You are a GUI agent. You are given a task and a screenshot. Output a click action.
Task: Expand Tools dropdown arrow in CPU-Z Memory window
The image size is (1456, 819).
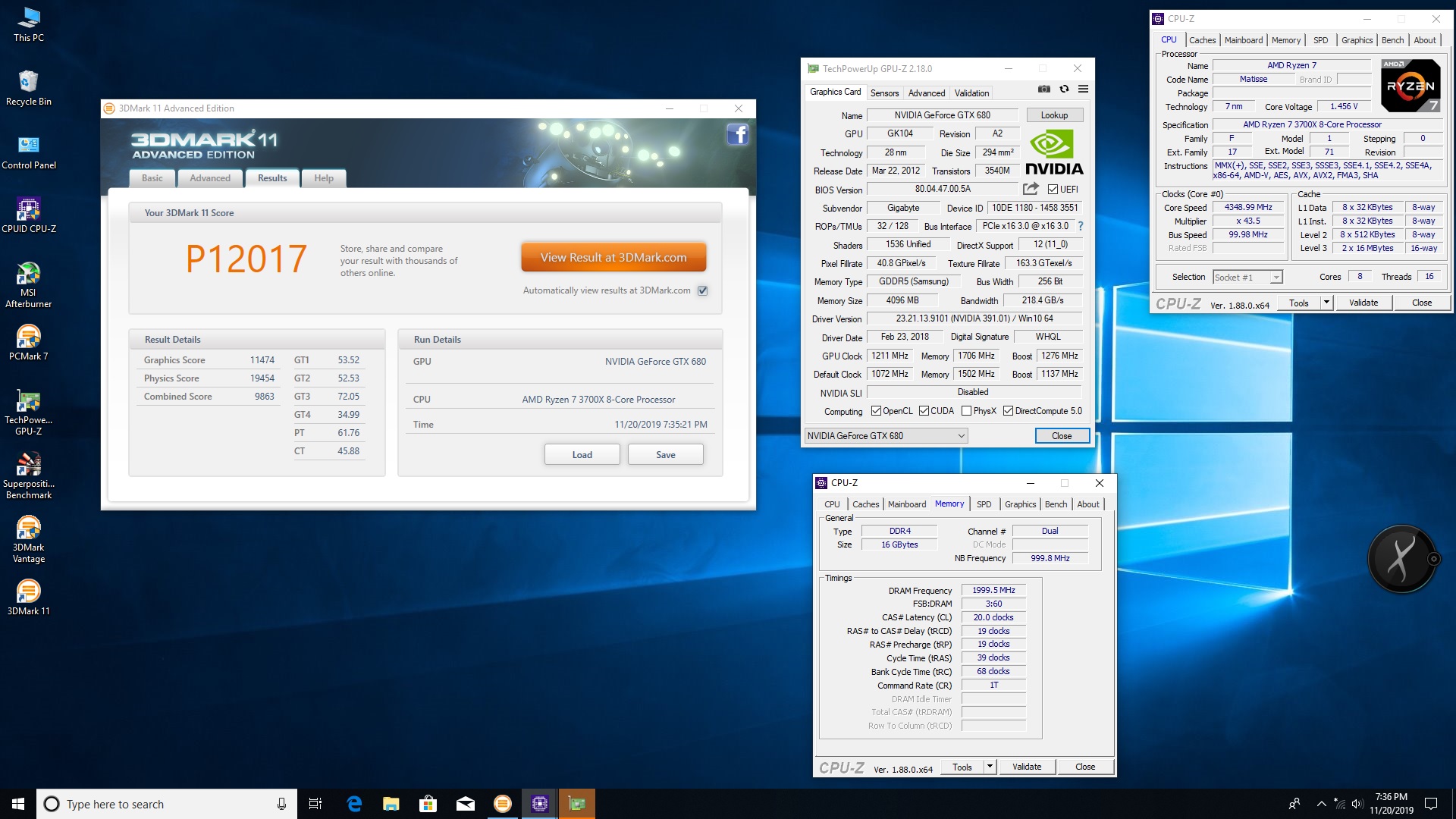tap(990, 767)
